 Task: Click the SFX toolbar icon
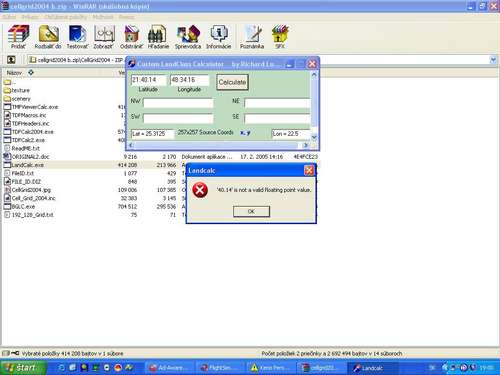click(280, 37)
